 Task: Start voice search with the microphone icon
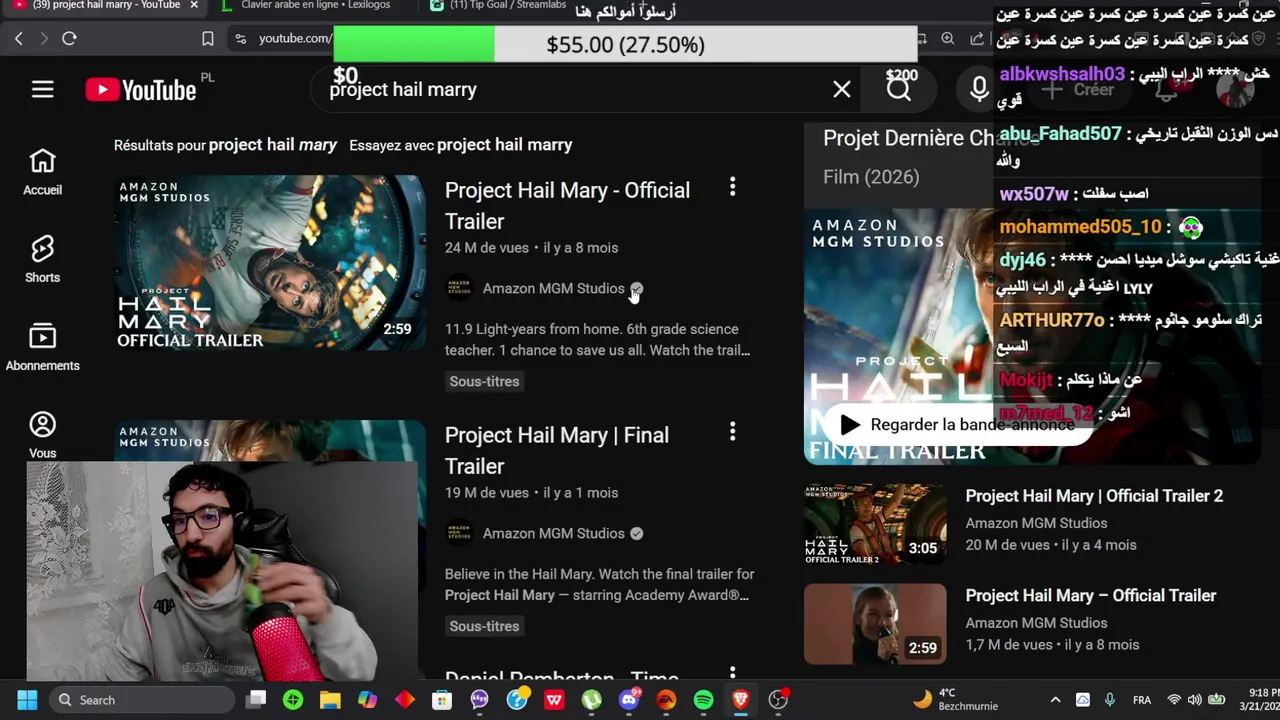pos(979,90)
